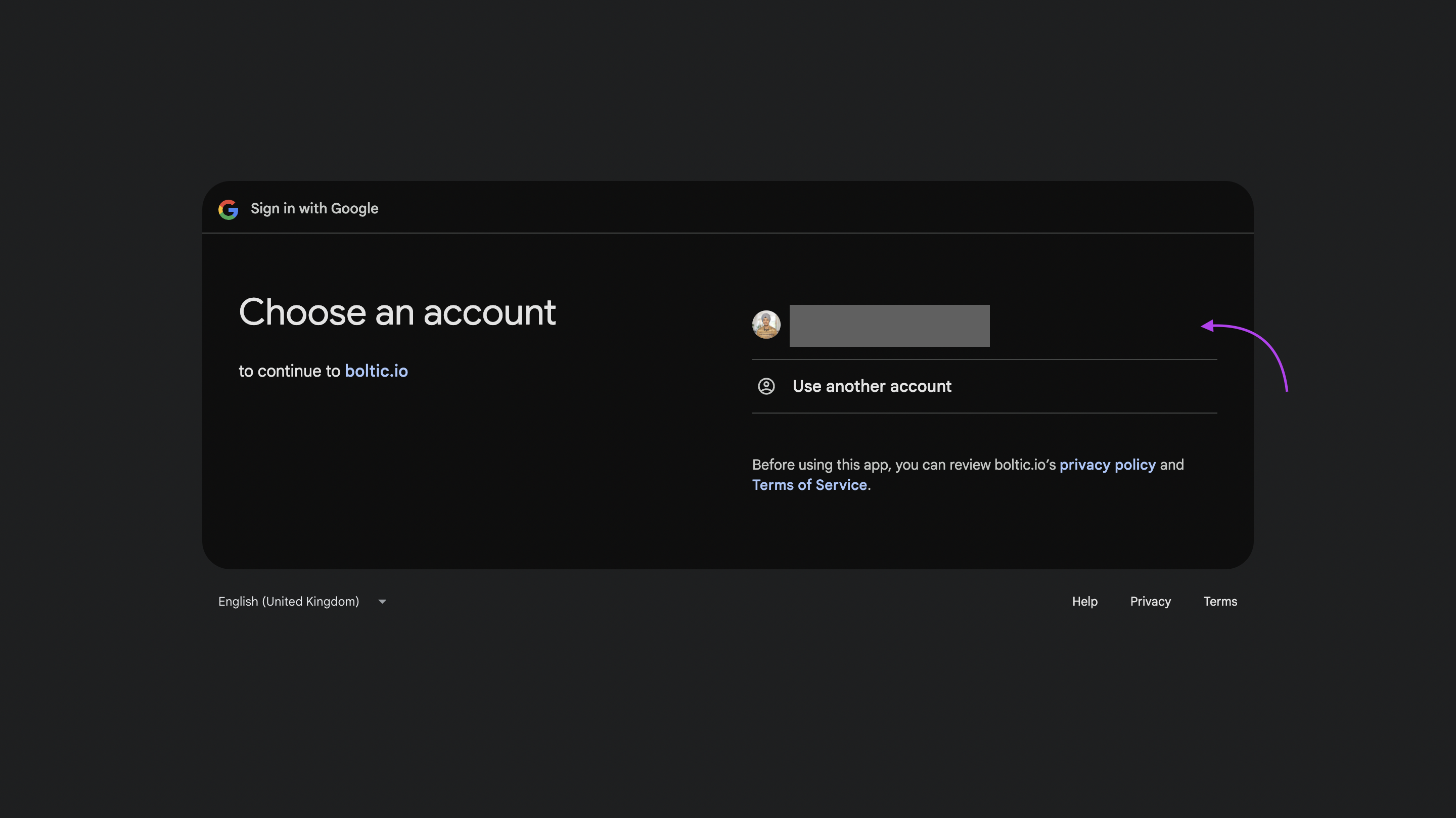Expand the English (United Kingdom) language dropdown

(302, 602)
